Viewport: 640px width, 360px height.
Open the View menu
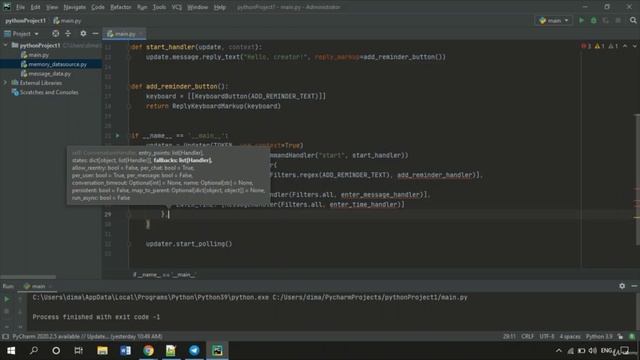51,7
